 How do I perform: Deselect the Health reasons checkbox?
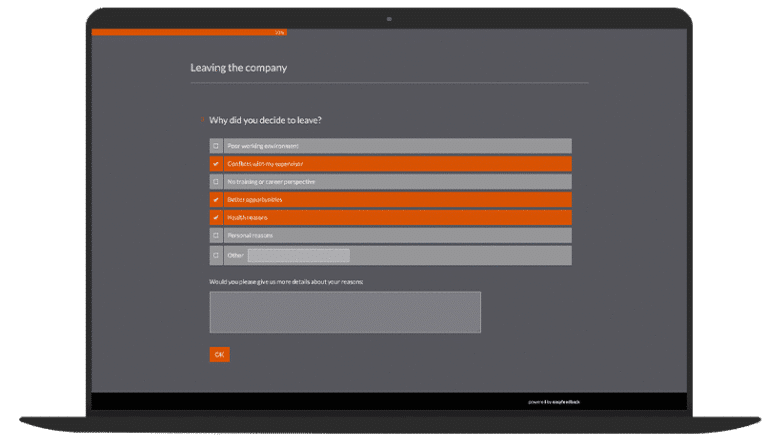216,217
